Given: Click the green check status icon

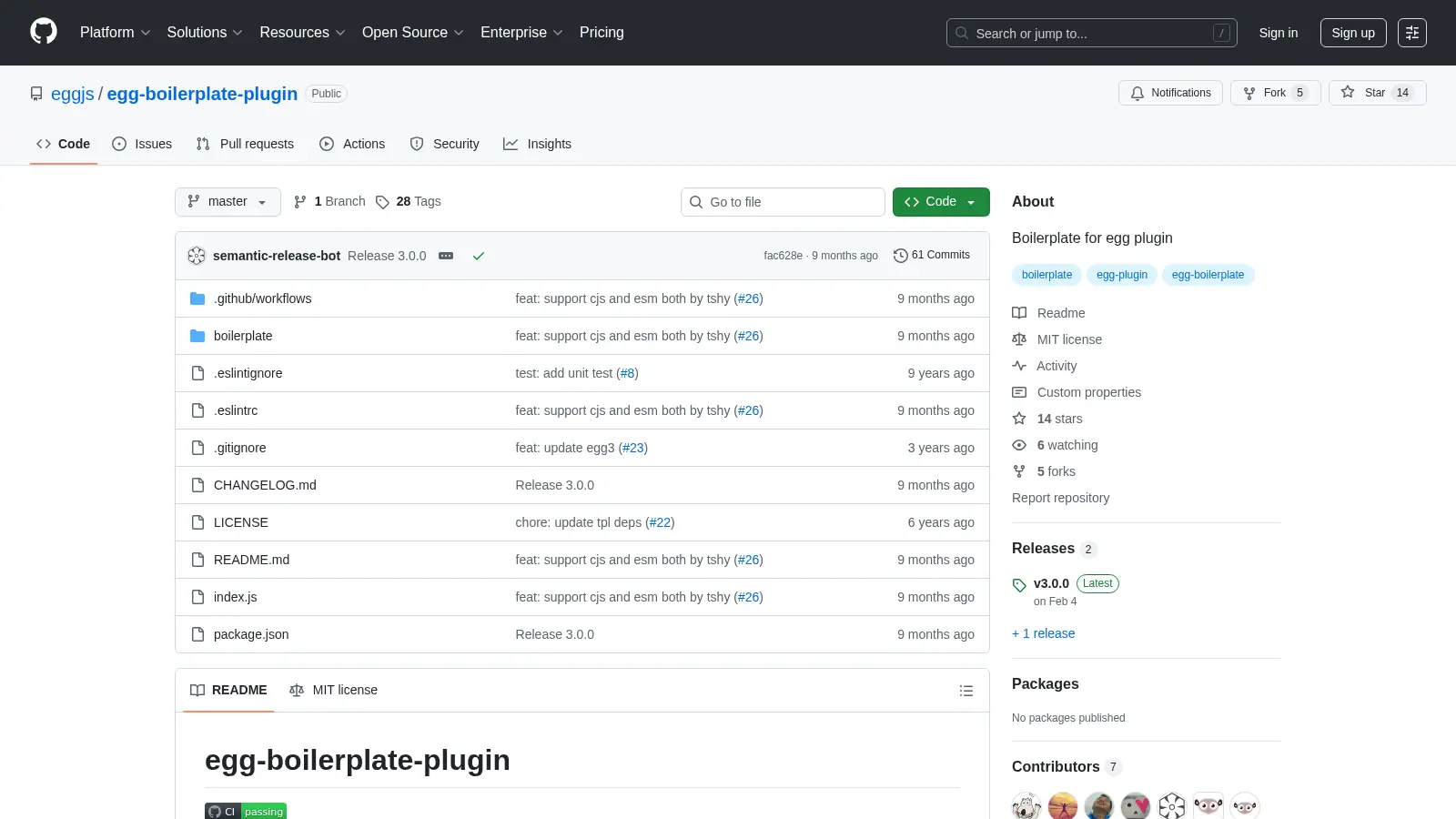Looking at the screenshot, I should (479, 256).
